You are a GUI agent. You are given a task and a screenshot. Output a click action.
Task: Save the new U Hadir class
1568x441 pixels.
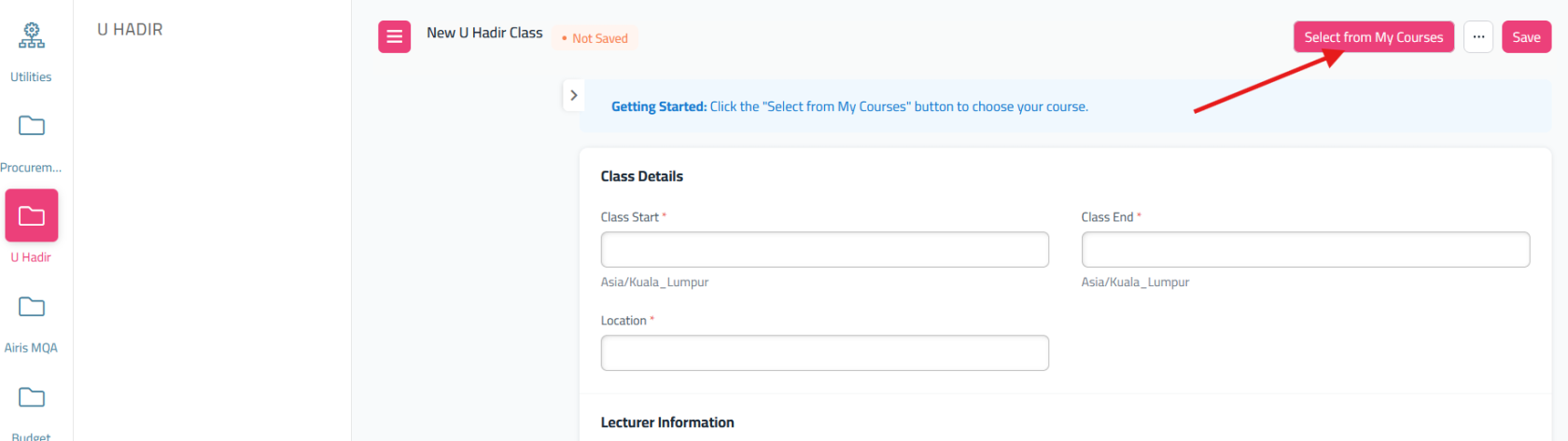click(1526, 37)
